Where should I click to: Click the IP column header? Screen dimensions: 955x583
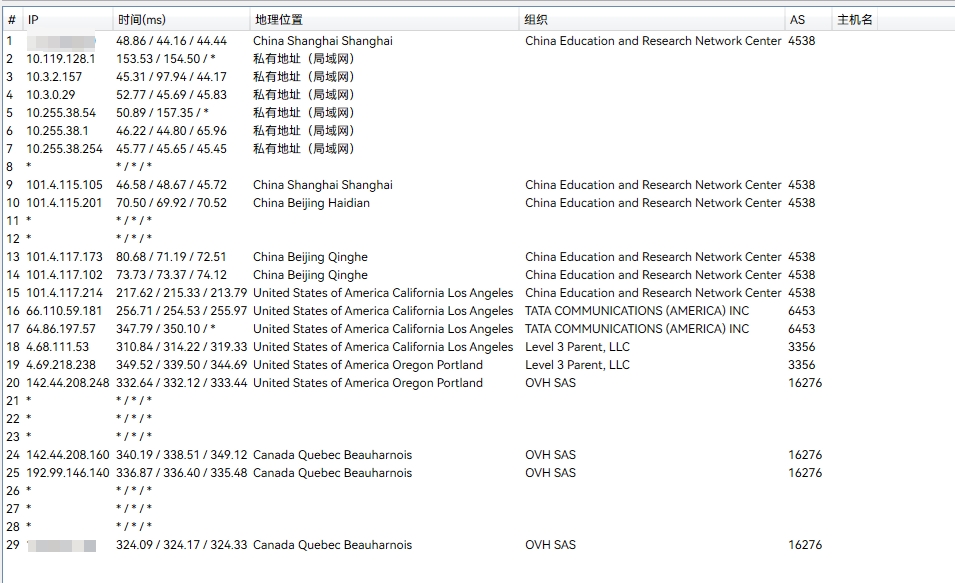(33, 20)
